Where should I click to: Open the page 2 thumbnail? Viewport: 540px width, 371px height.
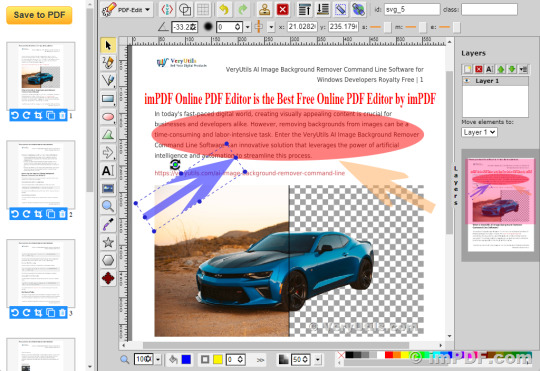41,174
